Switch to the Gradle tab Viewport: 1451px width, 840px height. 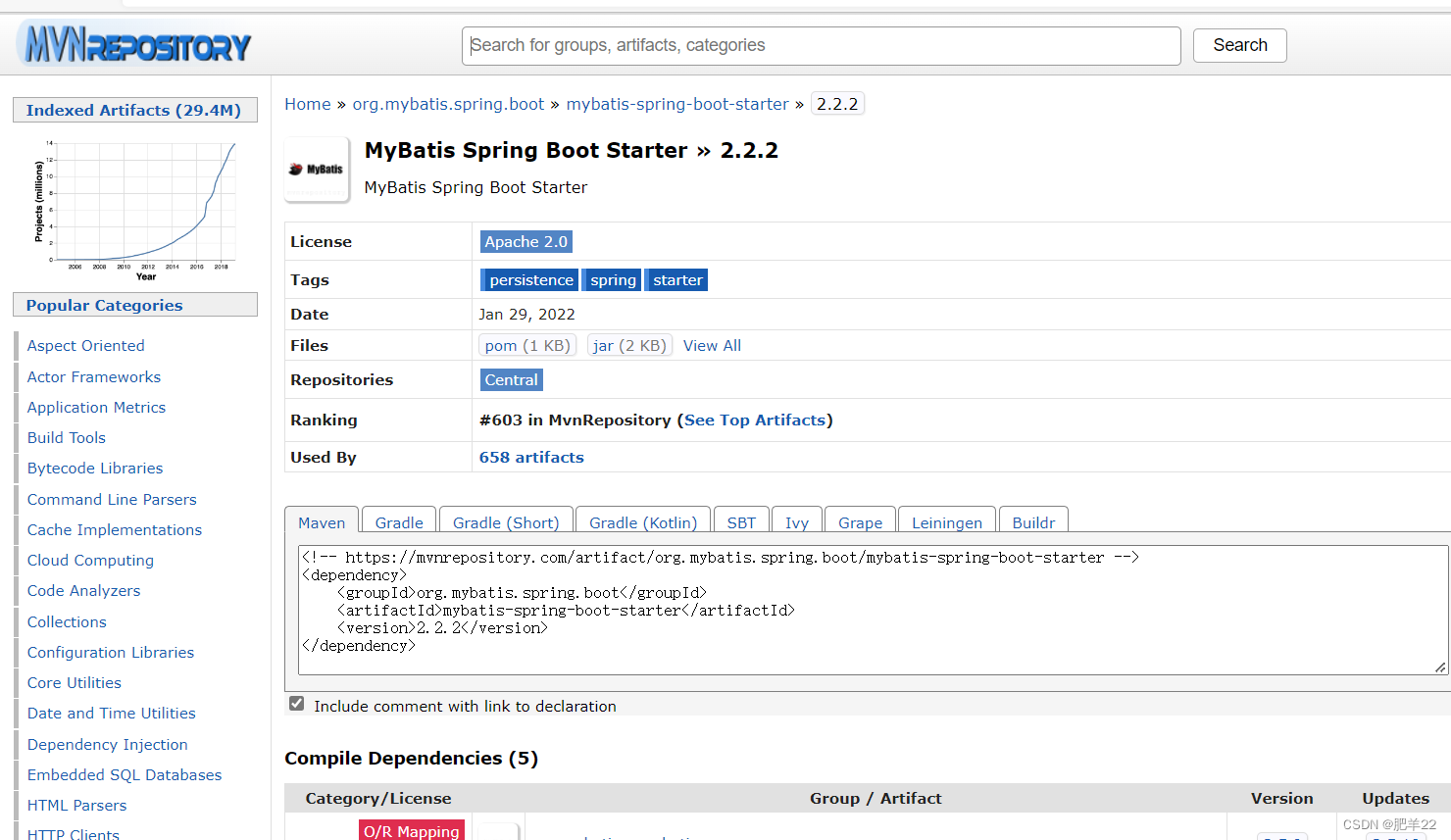(x=398, y=522)
